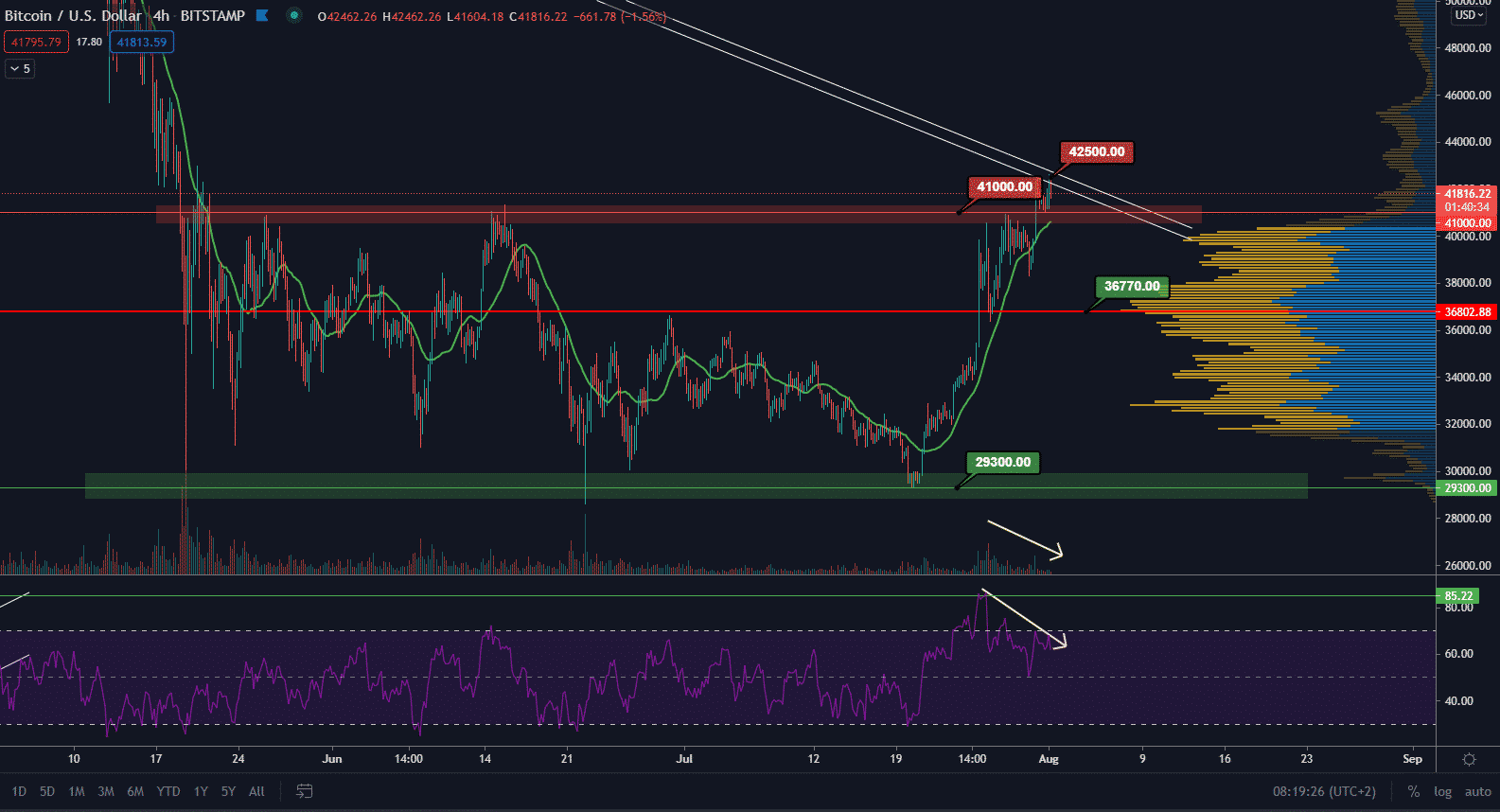Switch to the YTD date range
This screenshot has width=1500, height=812.
coord(168,791)
